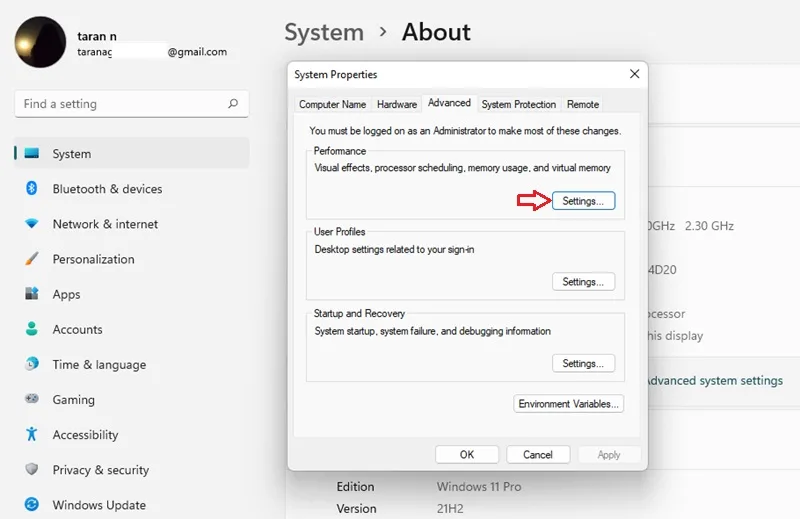The height and width of the screenshot is (519, 800).
Task: Open Environment Variables dialog
Action: [568, 404]
